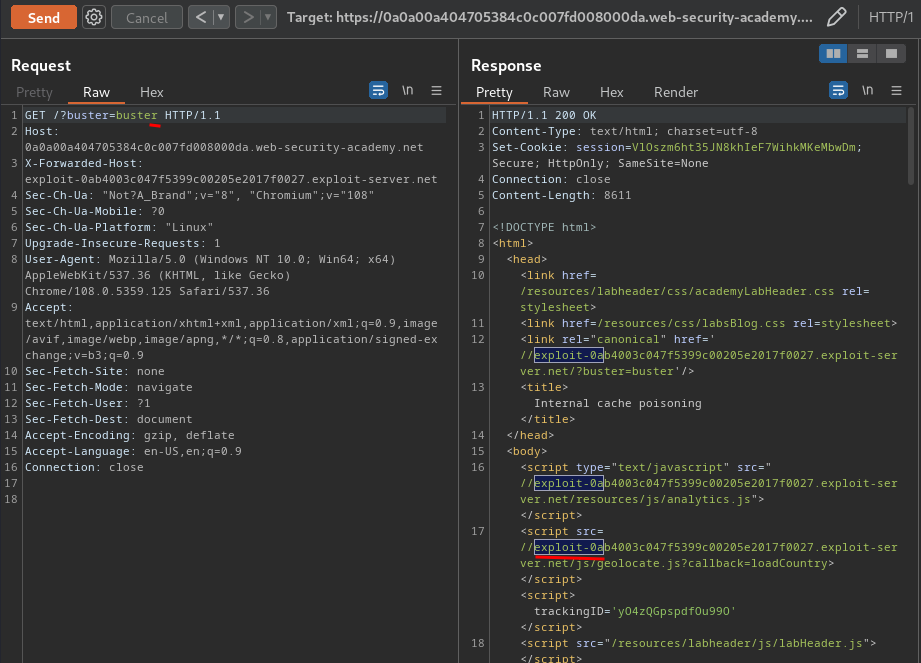The width and height of the screenshot is (921, 663).
Task: Select the Response Hex tab
Action: pos(611,92)
